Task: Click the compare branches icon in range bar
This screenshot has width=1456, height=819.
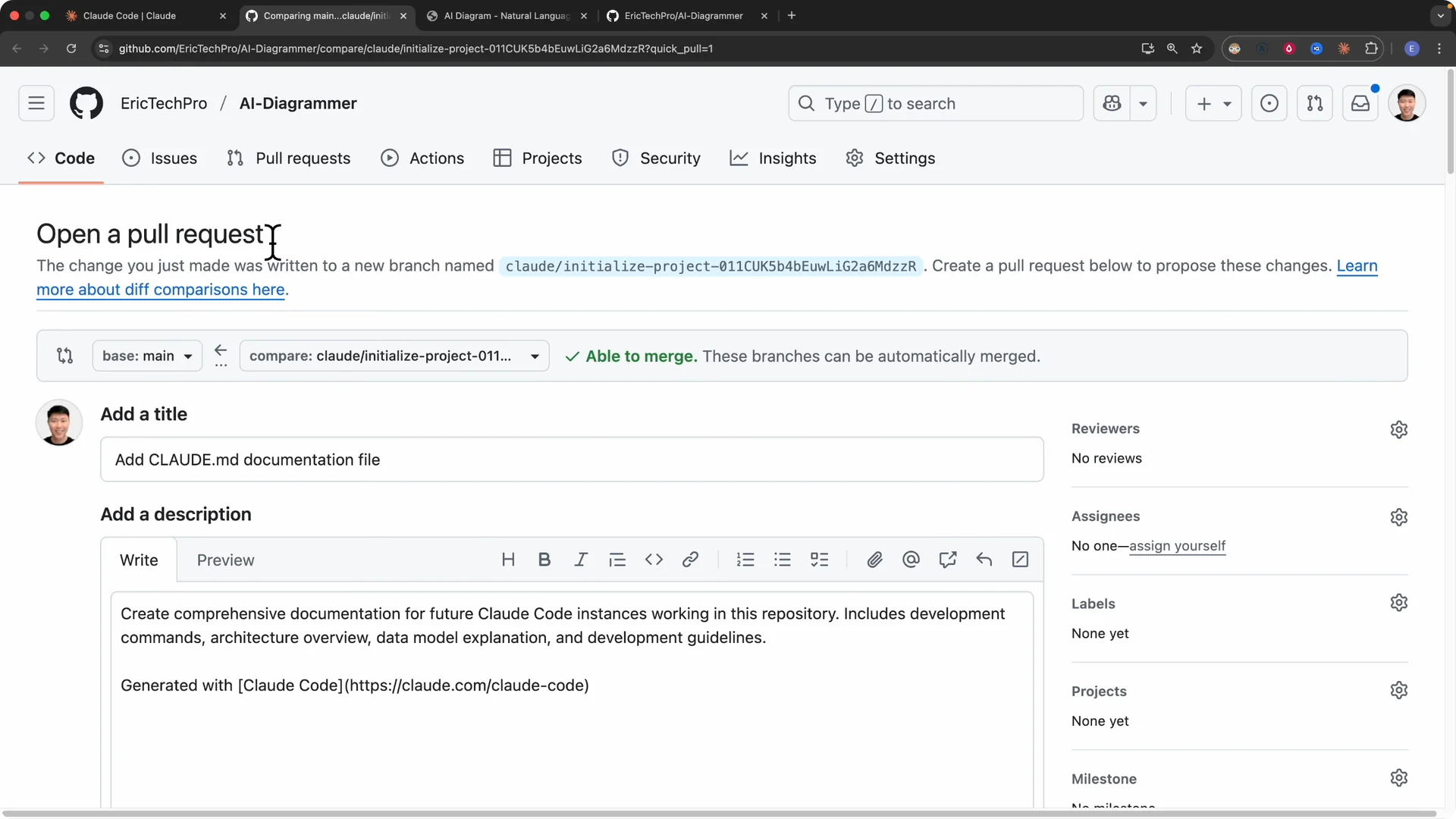Action: (65, 356)
